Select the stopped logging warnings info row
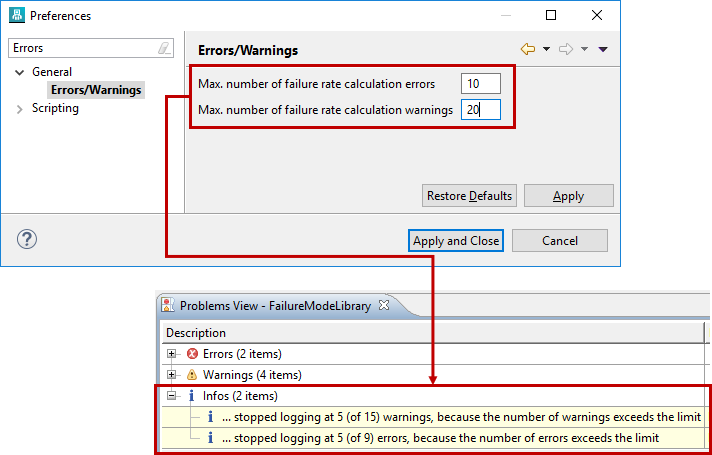 (x=460, y=416)
